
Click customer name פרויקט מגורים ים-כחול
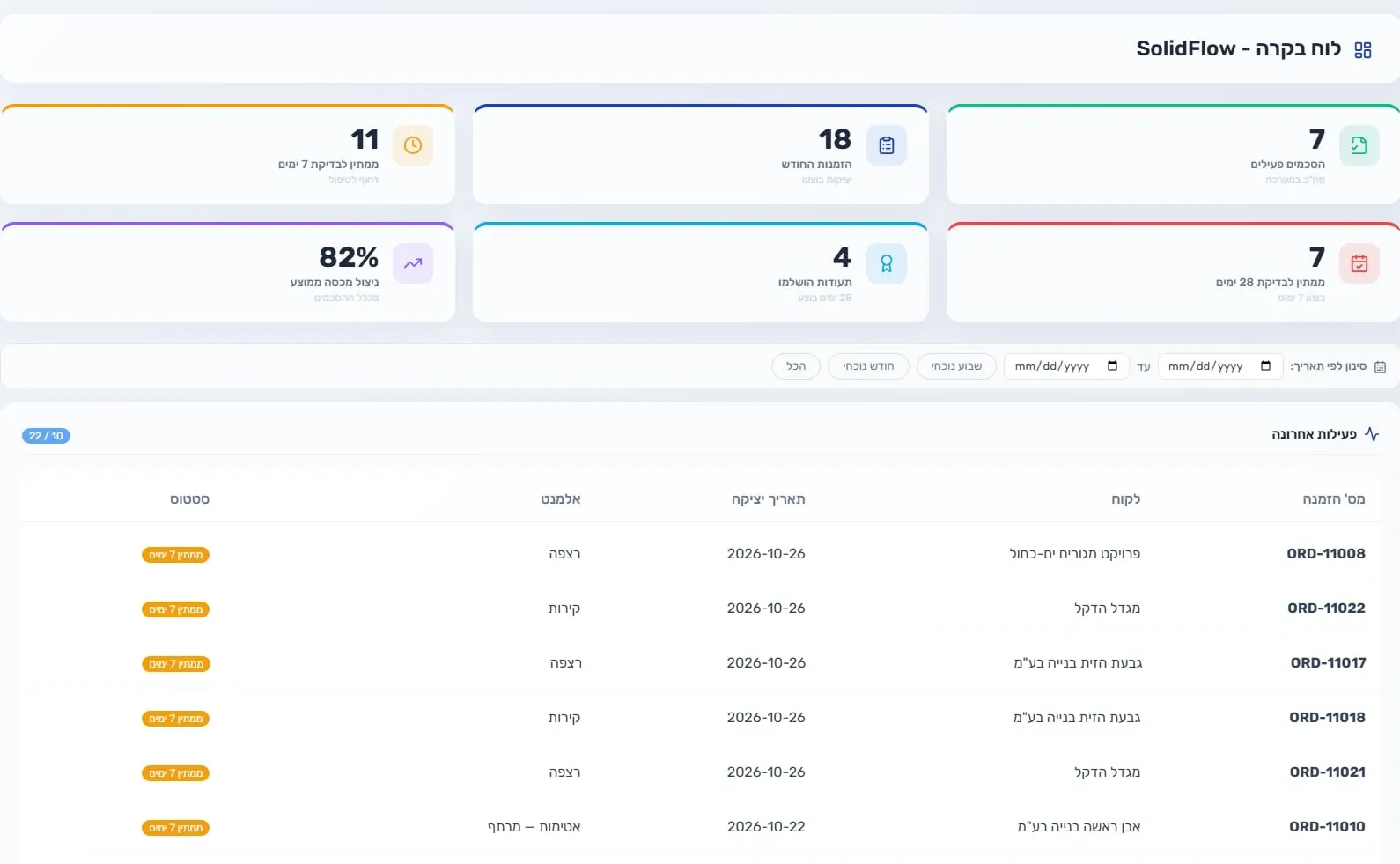pyautogui.click(x=1075, y=554)
